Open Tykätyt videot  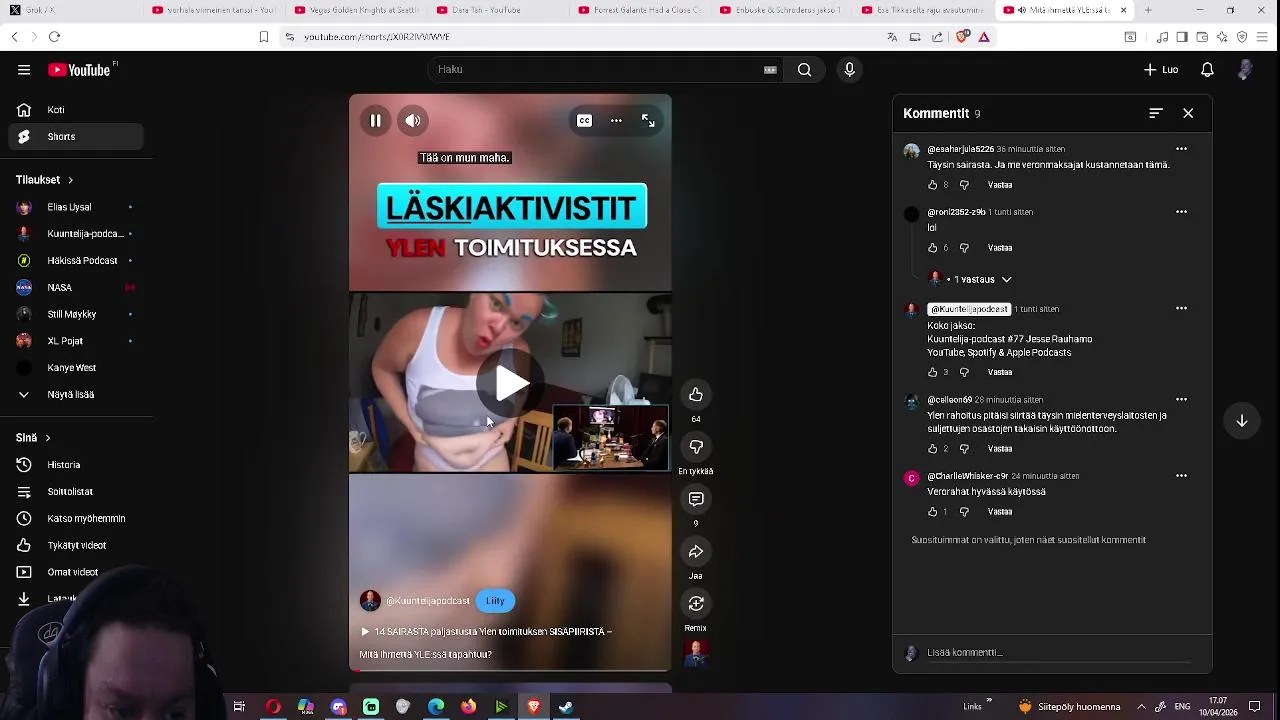(76, 545)
